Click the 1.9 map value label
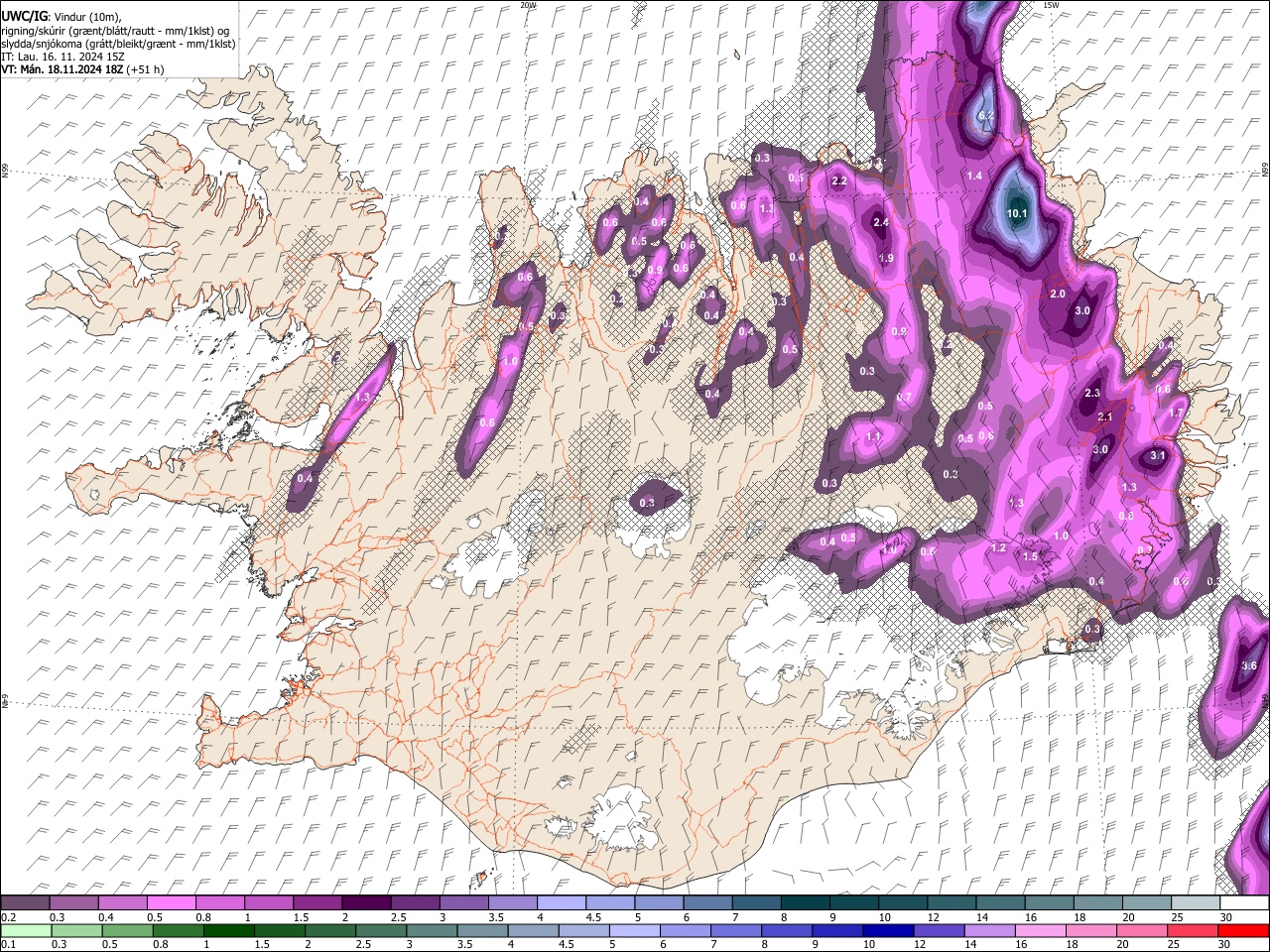The height and width of the screenshot is (952, 1270). [887, 258]
